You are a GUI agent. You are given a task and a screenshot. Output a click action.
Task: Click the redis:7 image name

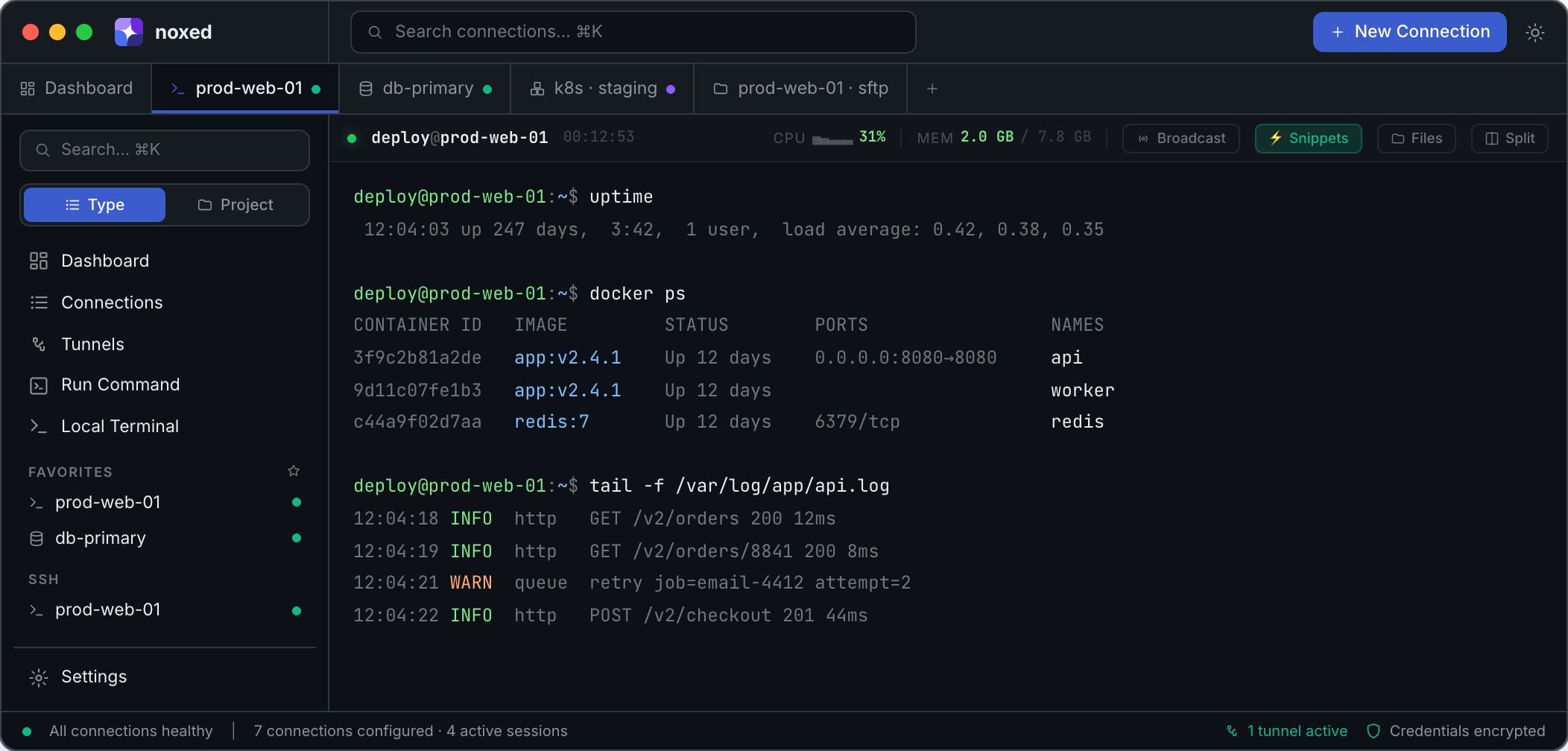click(x=551, y=422)
